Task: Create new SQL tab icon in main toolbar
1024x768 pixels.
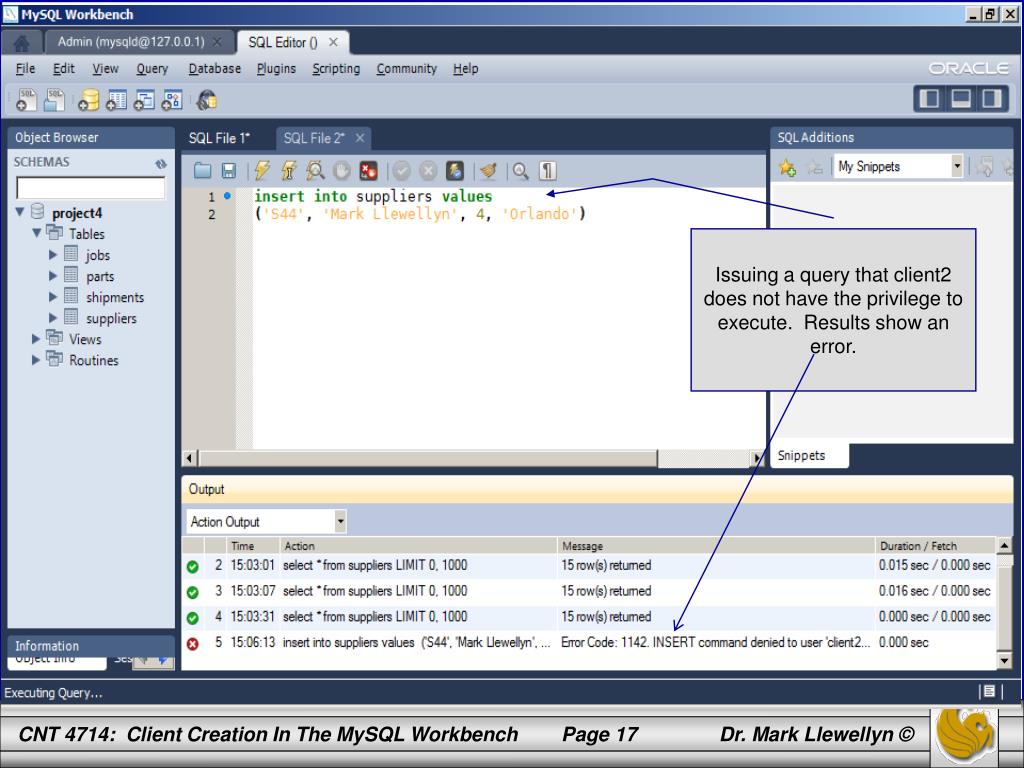Action: point(26,100)
